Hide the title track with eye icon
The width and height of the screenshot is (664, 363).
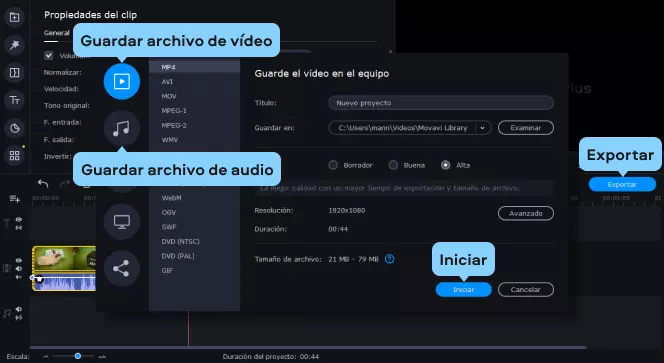[x=19, y=219]
